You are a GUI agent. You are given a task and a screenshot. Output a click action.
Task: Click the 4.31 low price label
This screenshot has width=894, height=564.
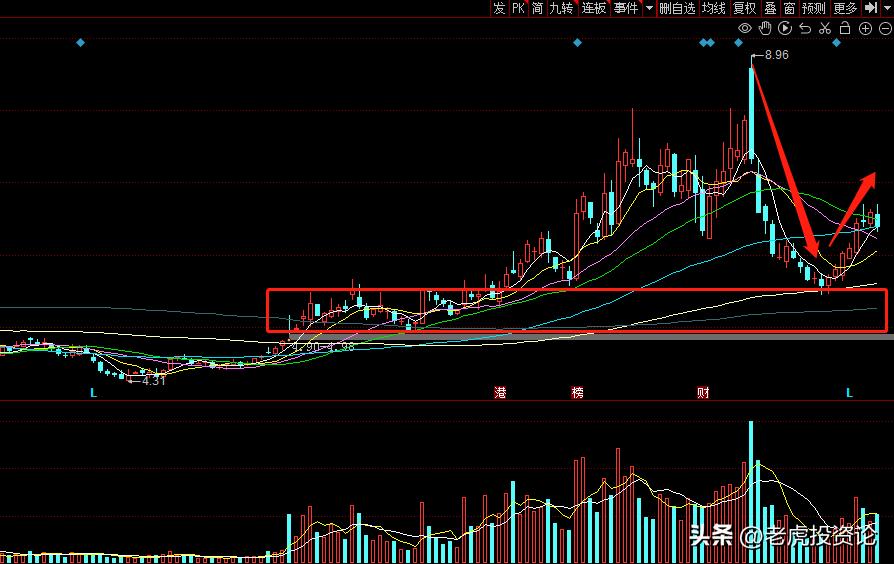pyautogui.click(x=153, y=380)
